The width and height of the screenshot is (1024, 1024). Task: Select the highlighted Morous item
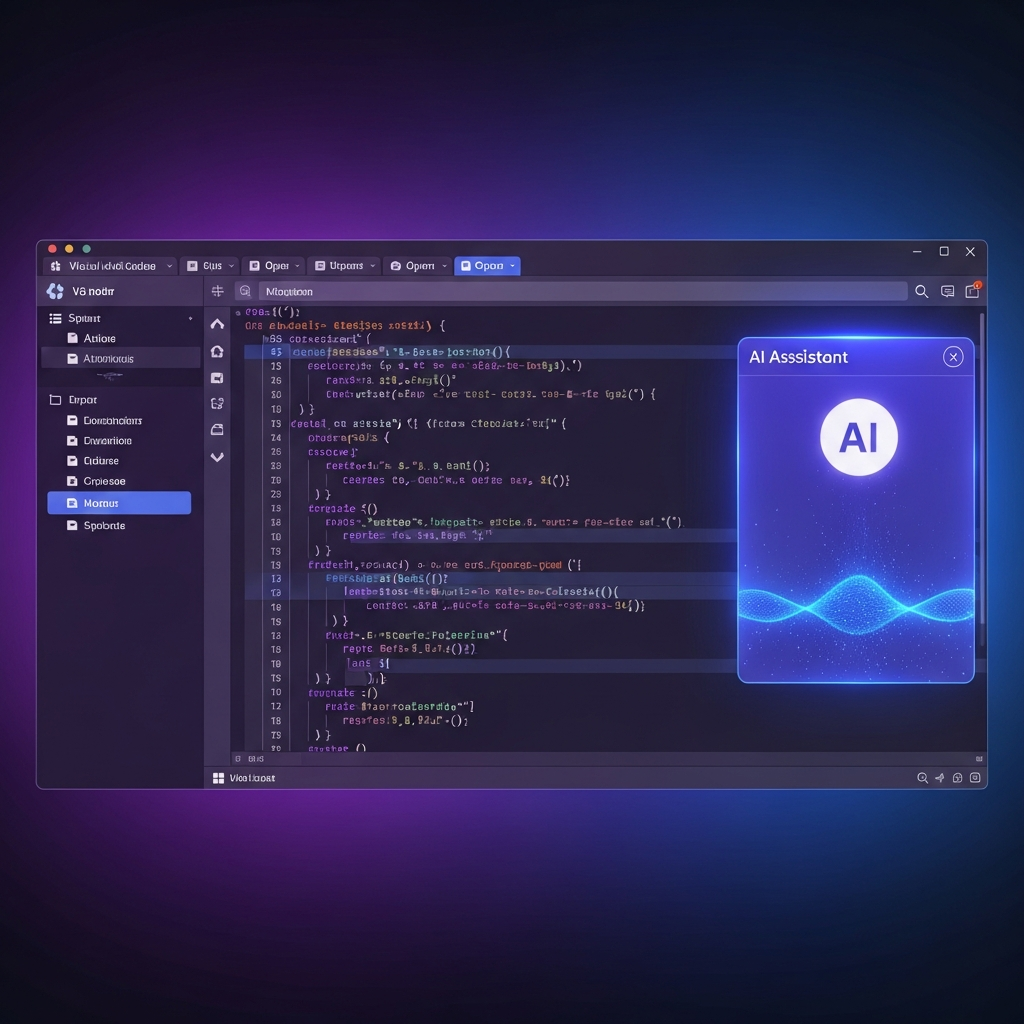[120, 503]
